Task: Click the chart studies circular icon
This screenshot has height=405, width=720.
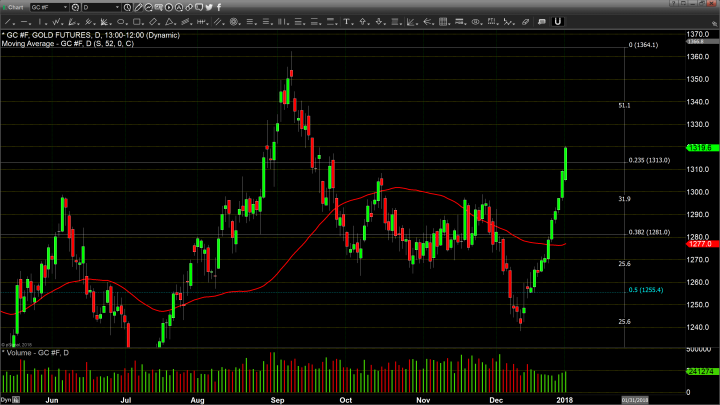Action: point(149,7)
